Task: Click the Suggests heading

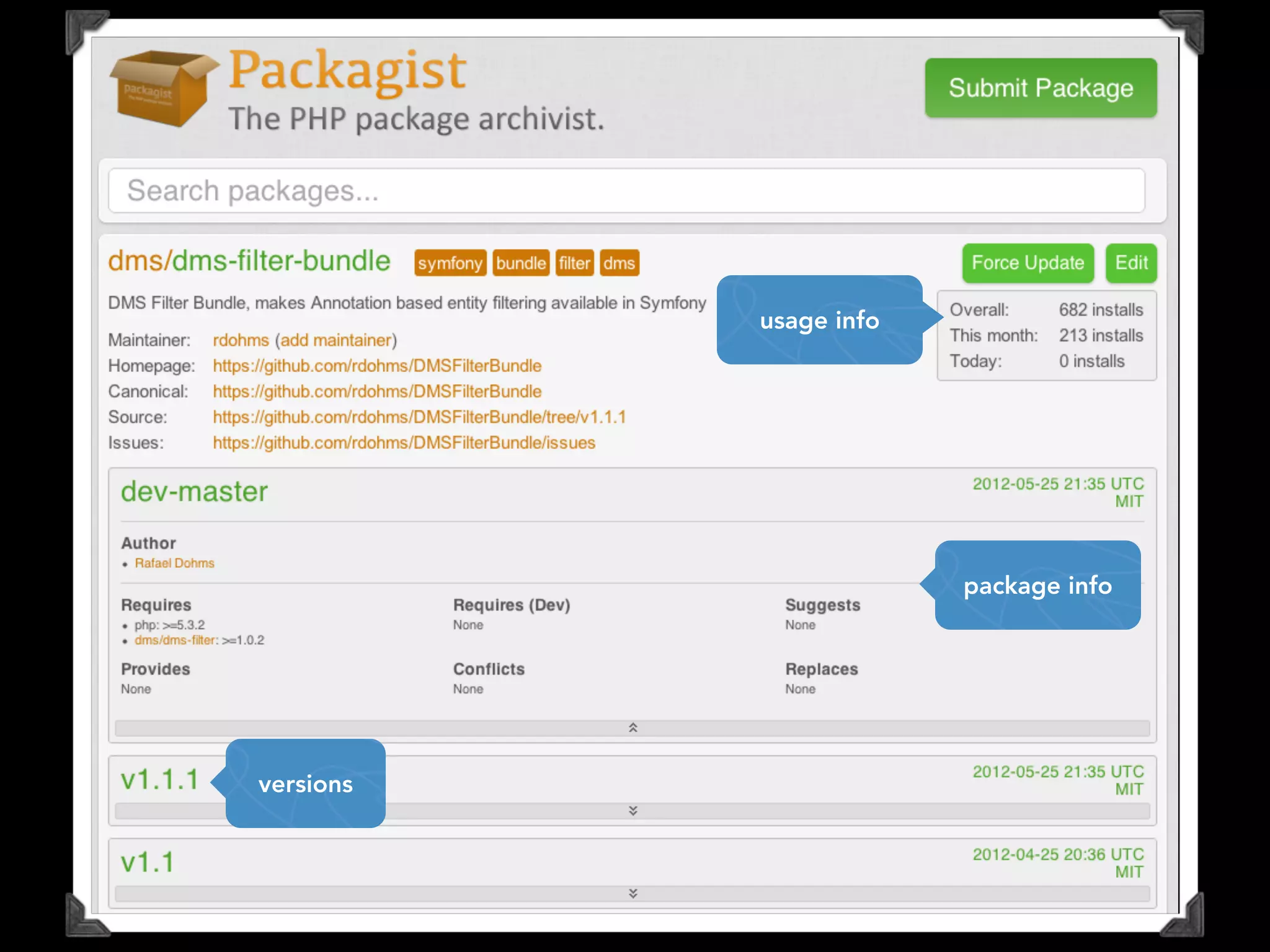Action: (x=823, y=605)
